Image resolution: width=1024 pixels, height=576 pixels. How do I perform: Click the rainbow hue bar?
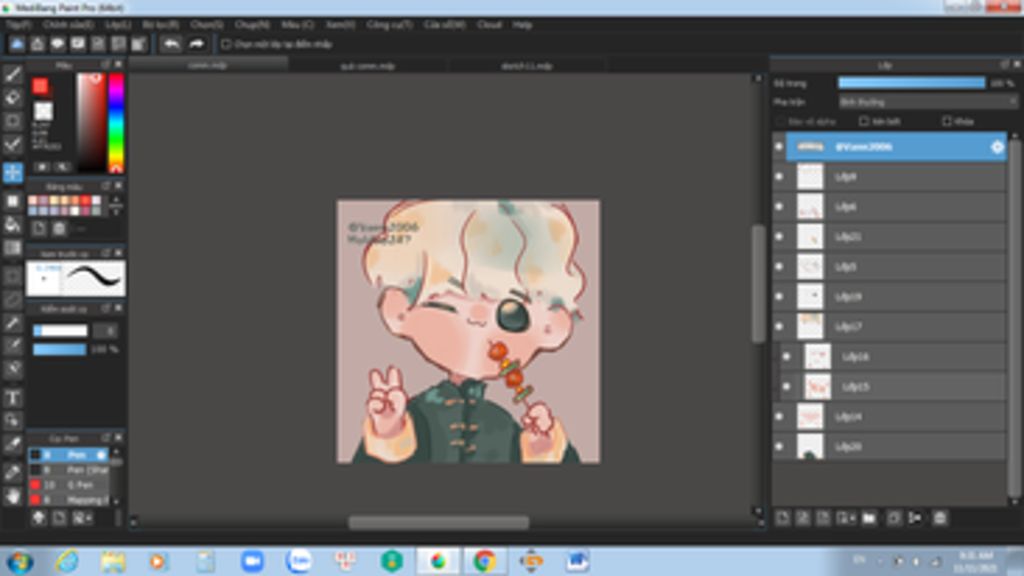coord(116,123)
